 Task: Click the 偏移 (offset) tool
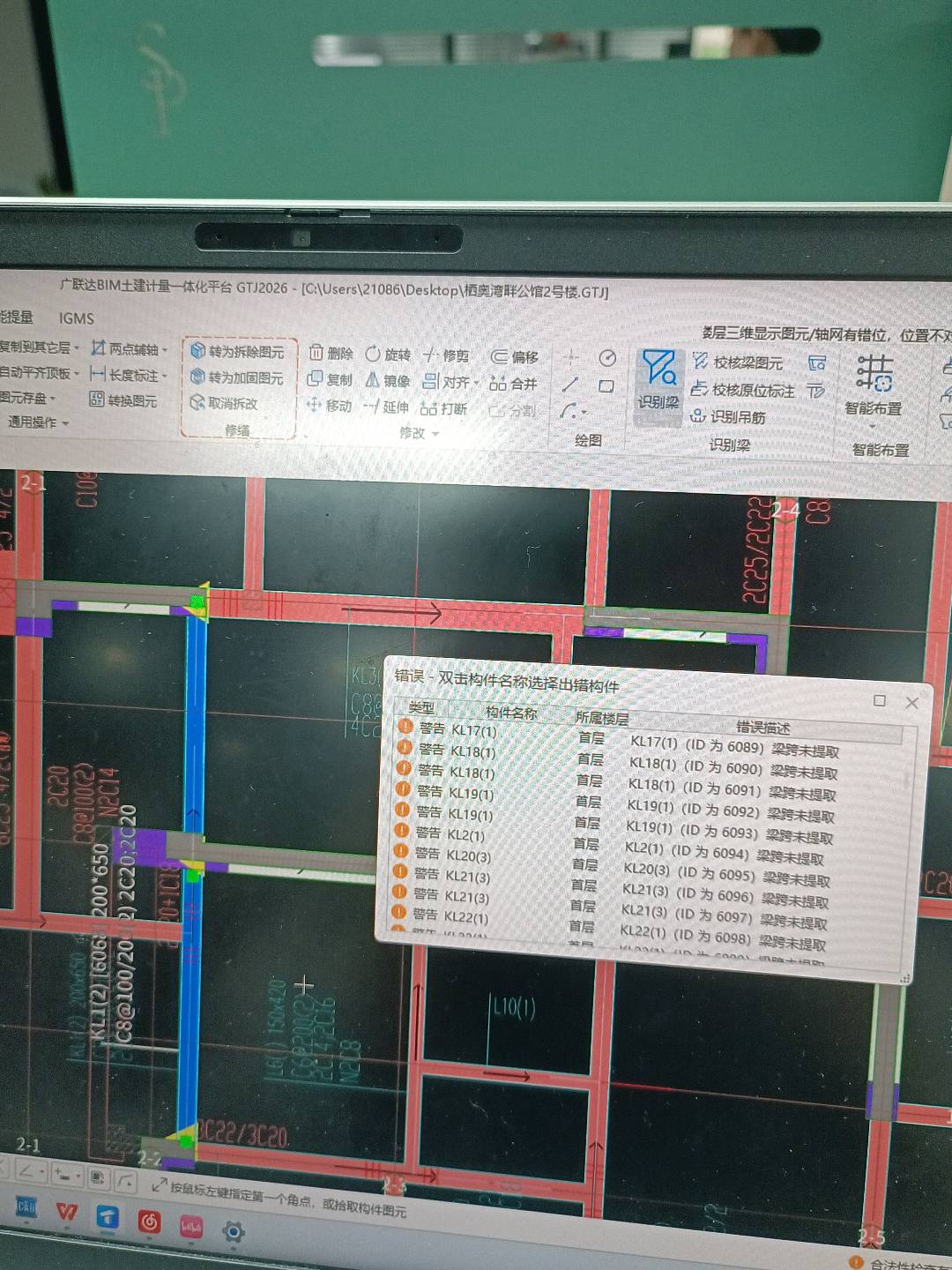click(514, 357)
